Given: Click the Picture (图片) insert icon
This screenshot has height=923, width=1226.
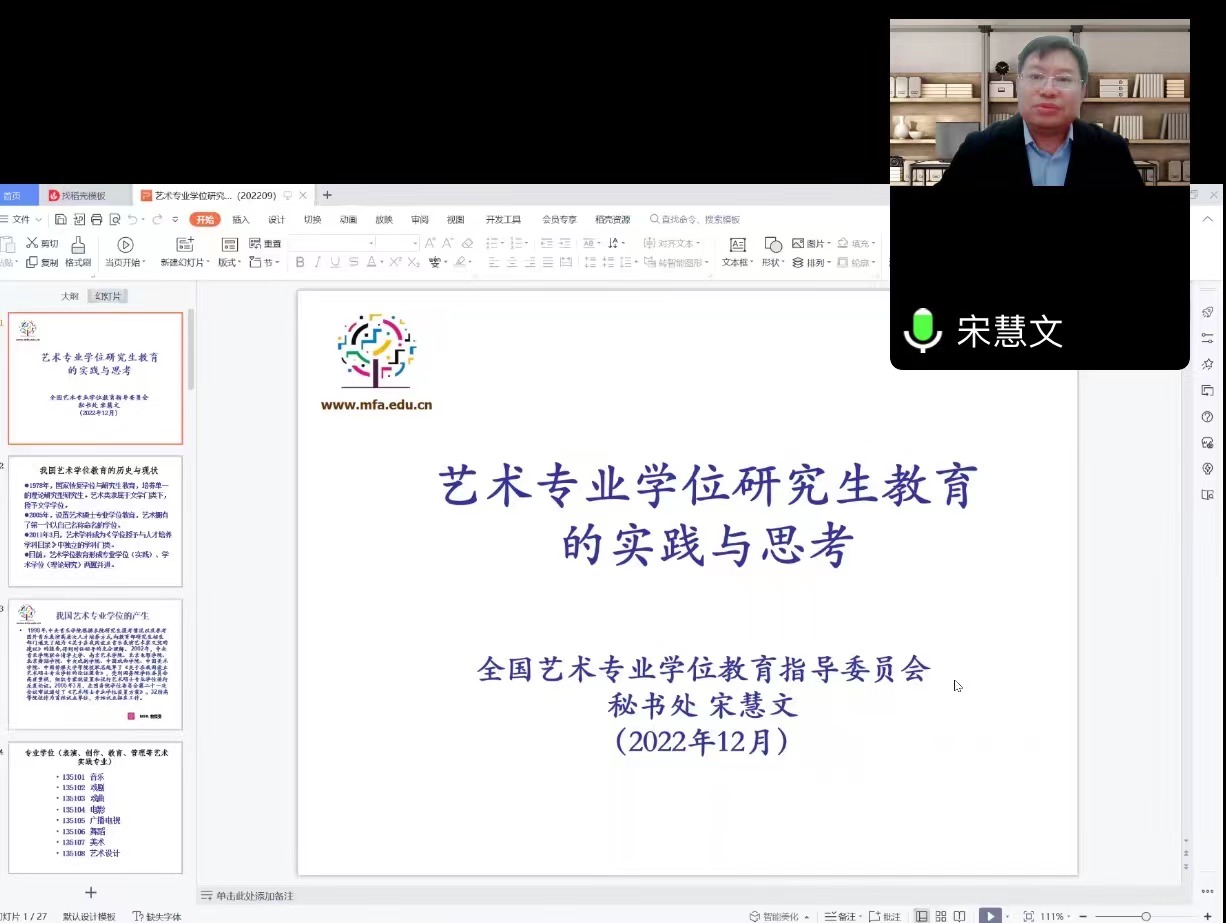Looking at the screenshot, I should [x=798, y=243].
